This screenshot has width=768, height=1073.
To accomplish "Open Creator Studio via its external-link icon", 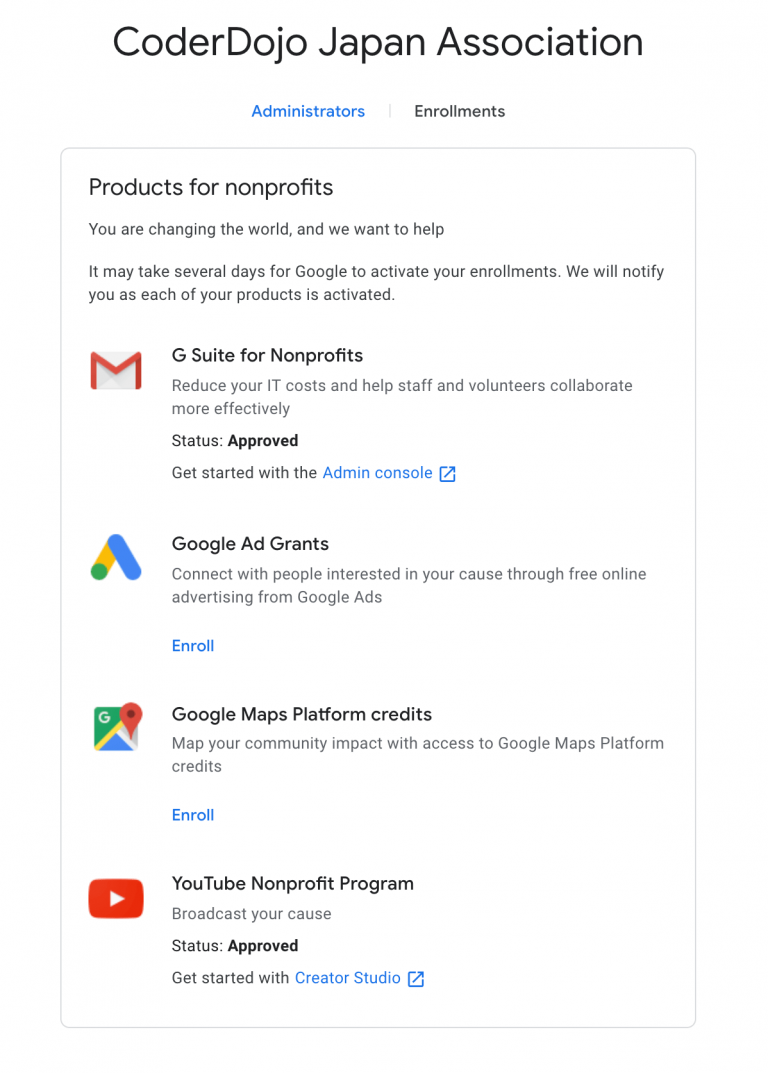I will coord(416,978).
